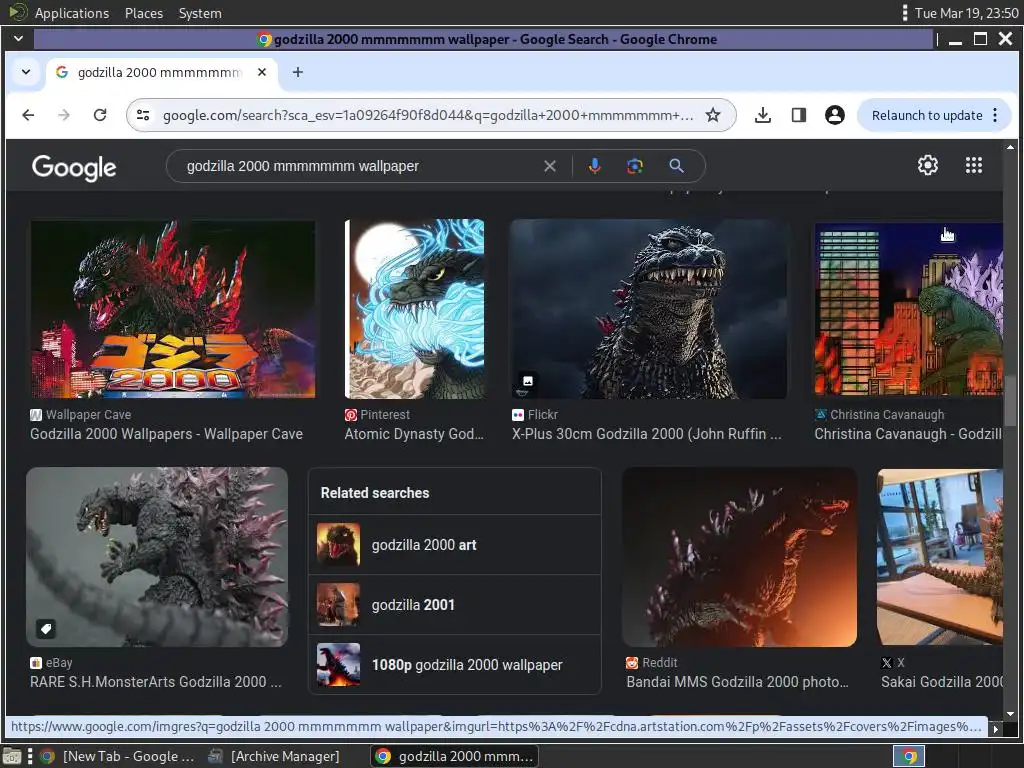Open the Pinterest Atomic Dynasty Godzilla image
Viewport: 1024px width, 768px height.
tap(415, 309)
